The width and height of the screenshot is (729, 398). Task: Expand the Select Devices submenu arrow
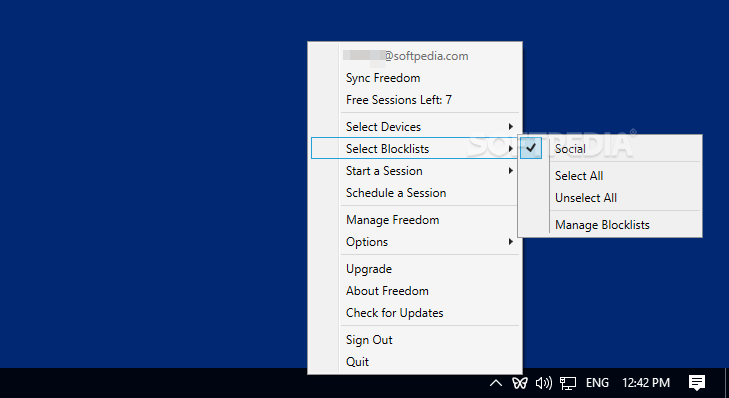pyautogui.click(x=510, y=126)
